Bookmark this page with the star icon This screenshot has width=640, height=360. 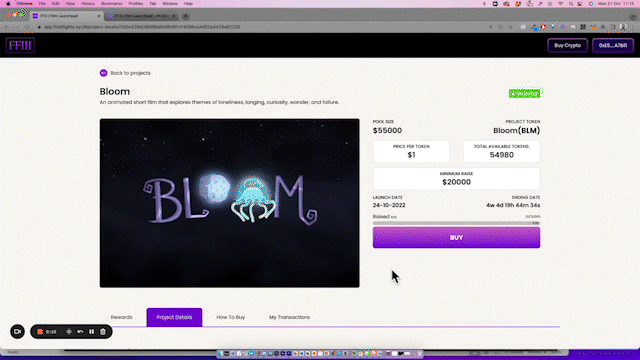pos(510,27)
